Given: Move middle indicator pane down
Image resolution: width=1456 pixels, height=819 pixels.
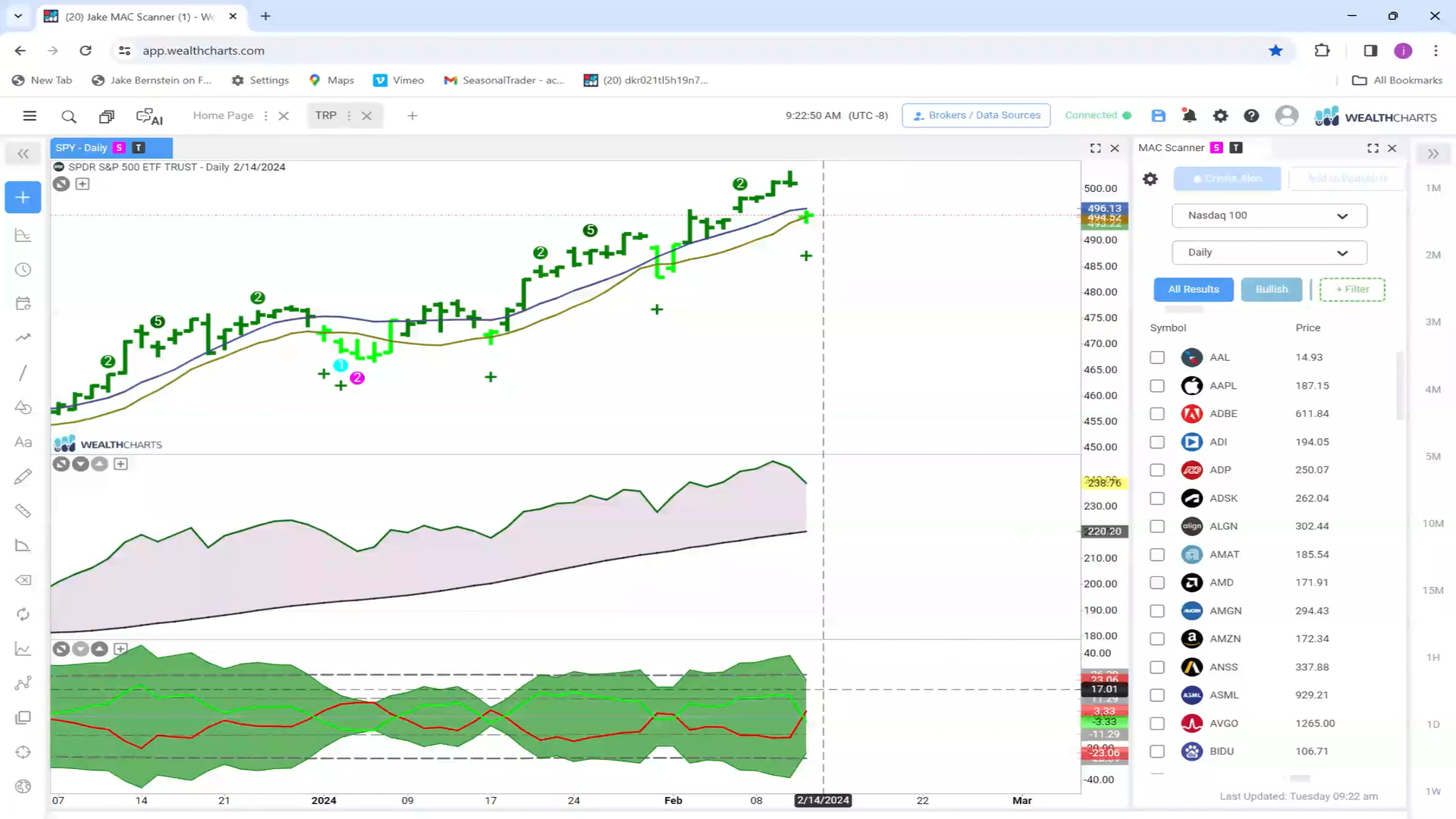Looking at the screenshot, I should click(x=80, y=464).
